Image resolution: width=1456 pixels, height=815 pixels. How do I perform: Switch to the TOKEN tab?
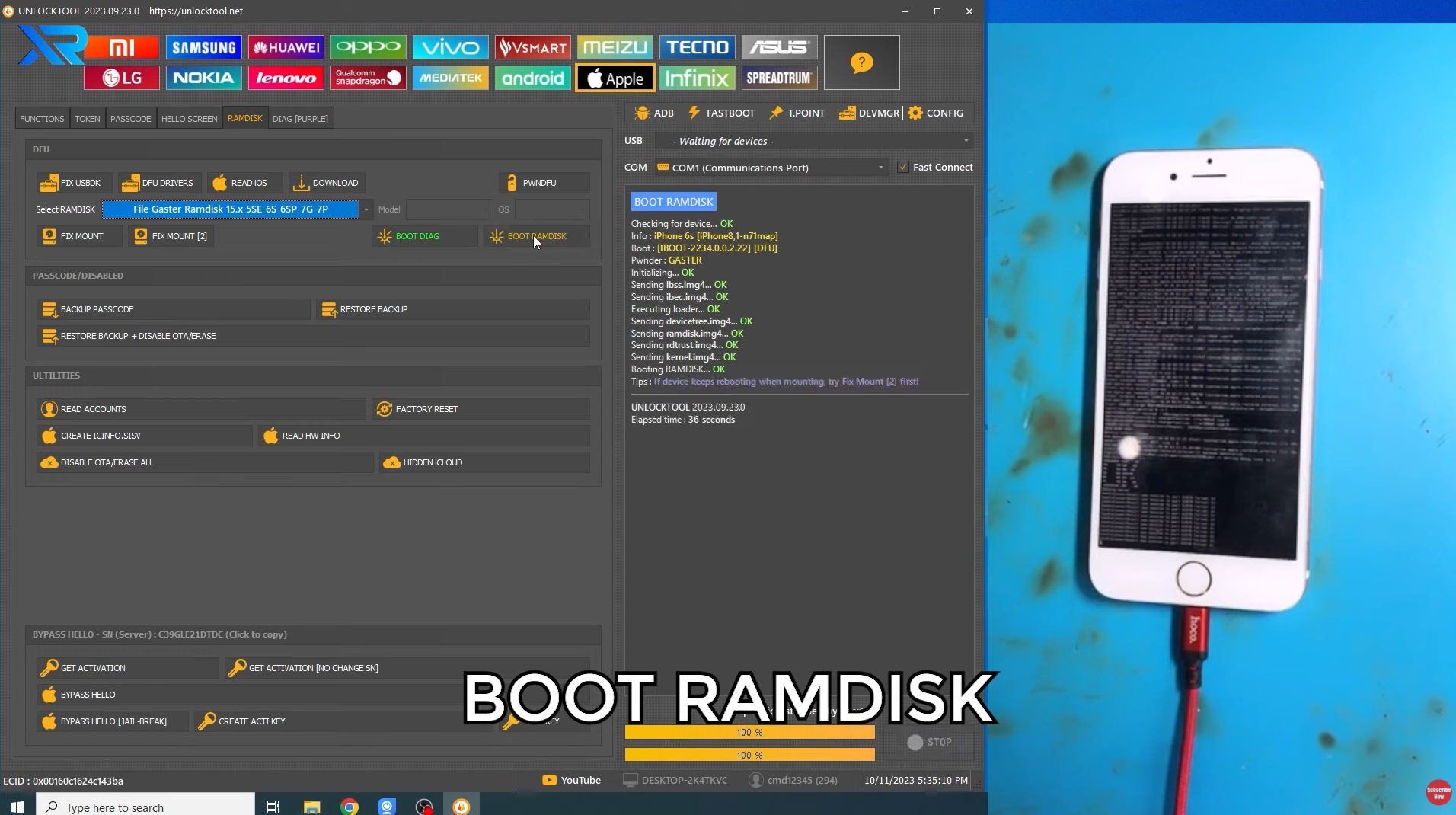pyautogui.click(x=87, y=118)
